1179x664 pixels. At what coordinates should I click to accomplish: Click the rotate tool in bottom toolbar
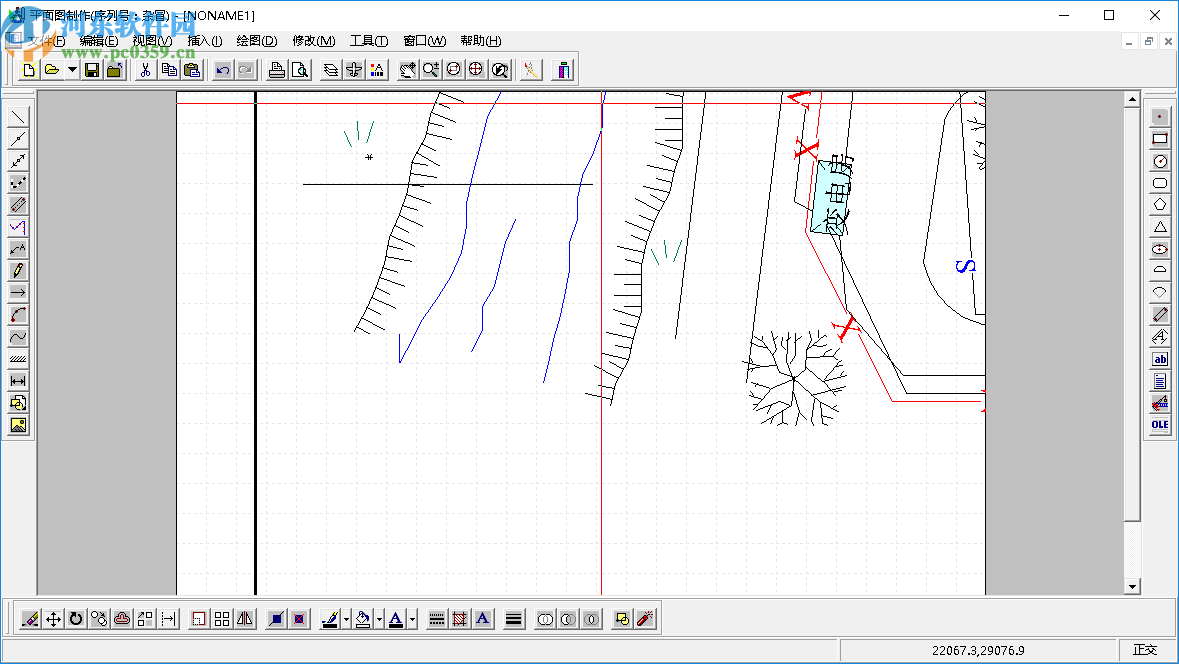pyautogui.click(x=76, y=619)
